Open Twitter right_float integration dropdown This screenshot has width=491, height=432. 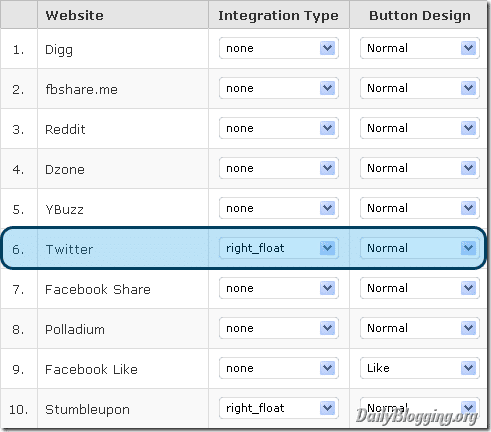279,248
